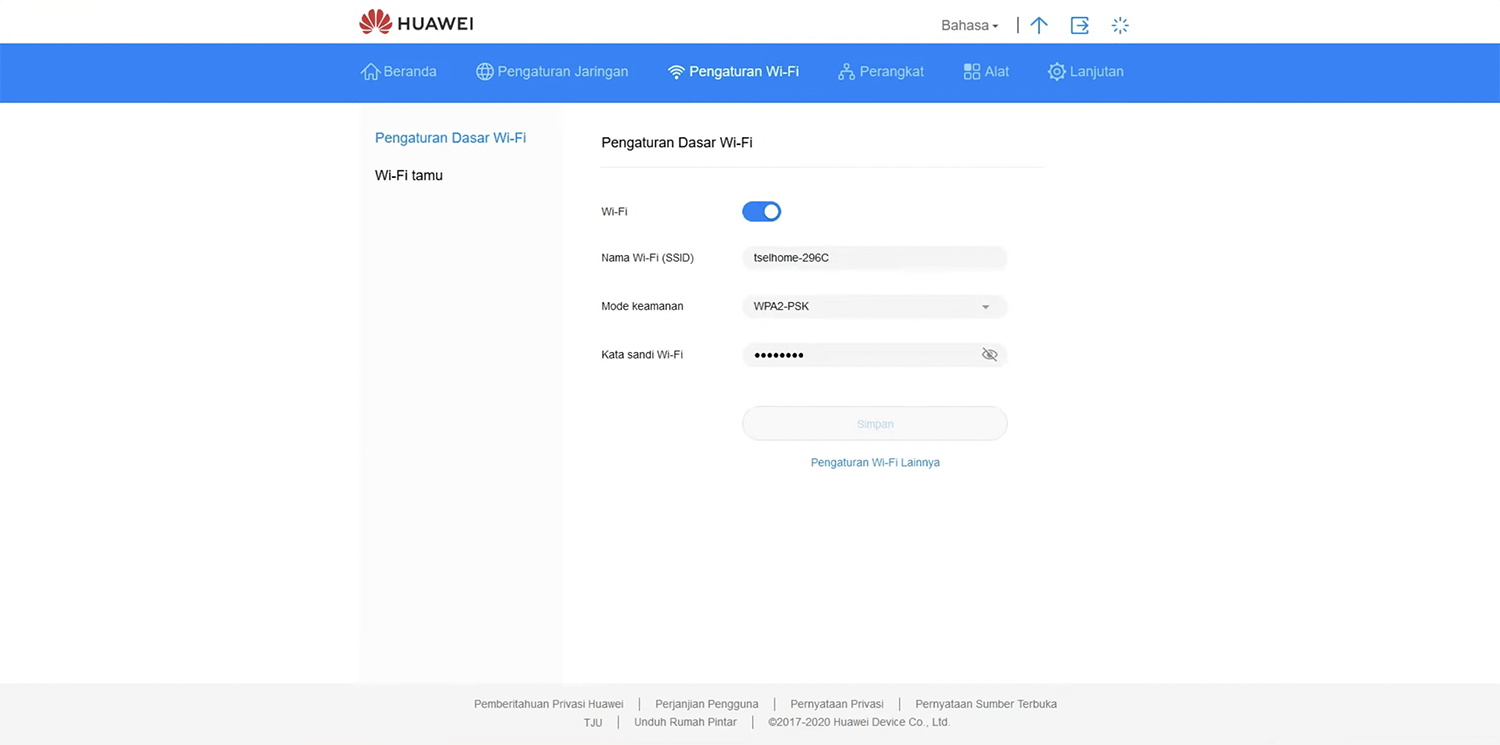Click the globe icon for Pengaturan Jaringan
Screen dimensions: 1500x745
click(485, 72)
